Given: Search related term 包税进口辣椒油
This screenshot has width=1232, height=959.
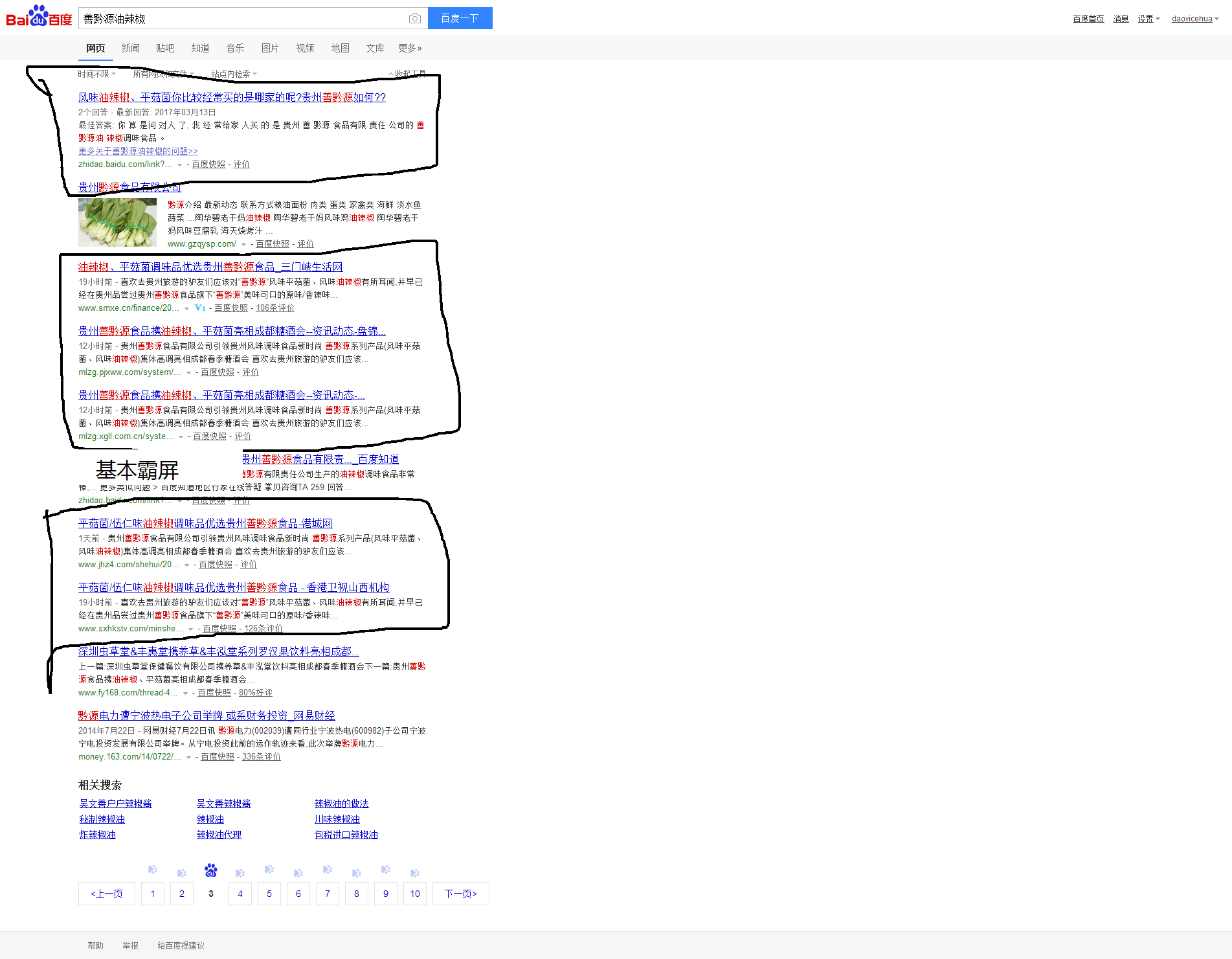Looking at the screenshot, I should click(346, 835).
